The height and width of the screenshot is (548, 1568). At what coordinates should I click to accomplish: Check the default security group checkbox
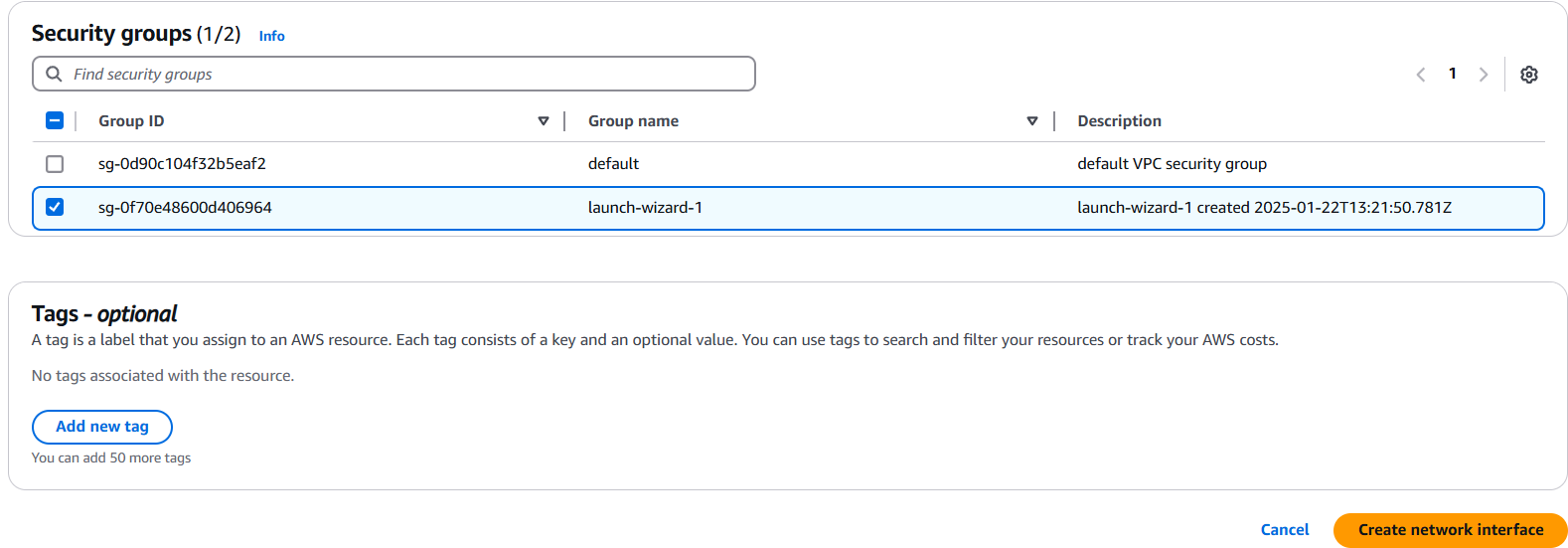pyautogui.click(x=55, y=164)
